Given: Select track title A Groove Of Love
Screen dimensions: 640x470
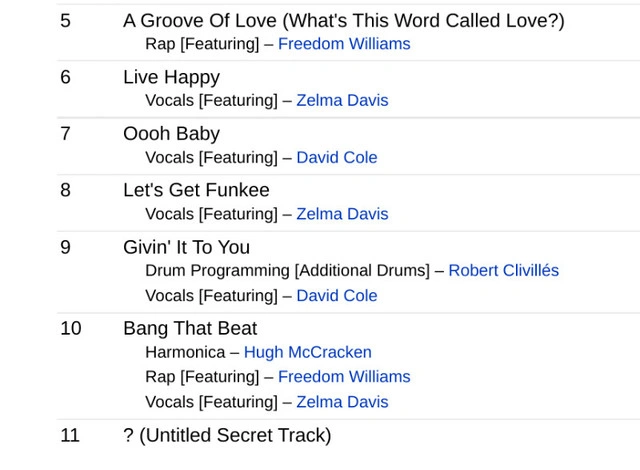Looking at the screenshot, I should (x=343, y=20).
